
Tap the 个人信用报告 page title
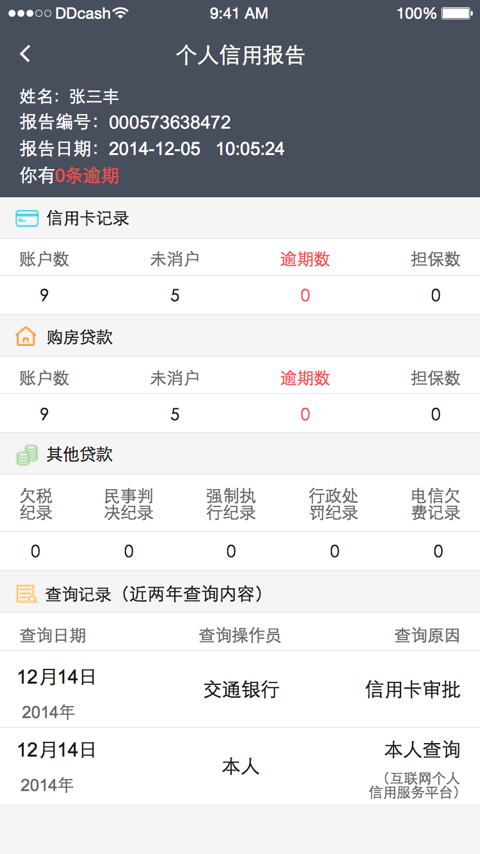coord(240,55)
